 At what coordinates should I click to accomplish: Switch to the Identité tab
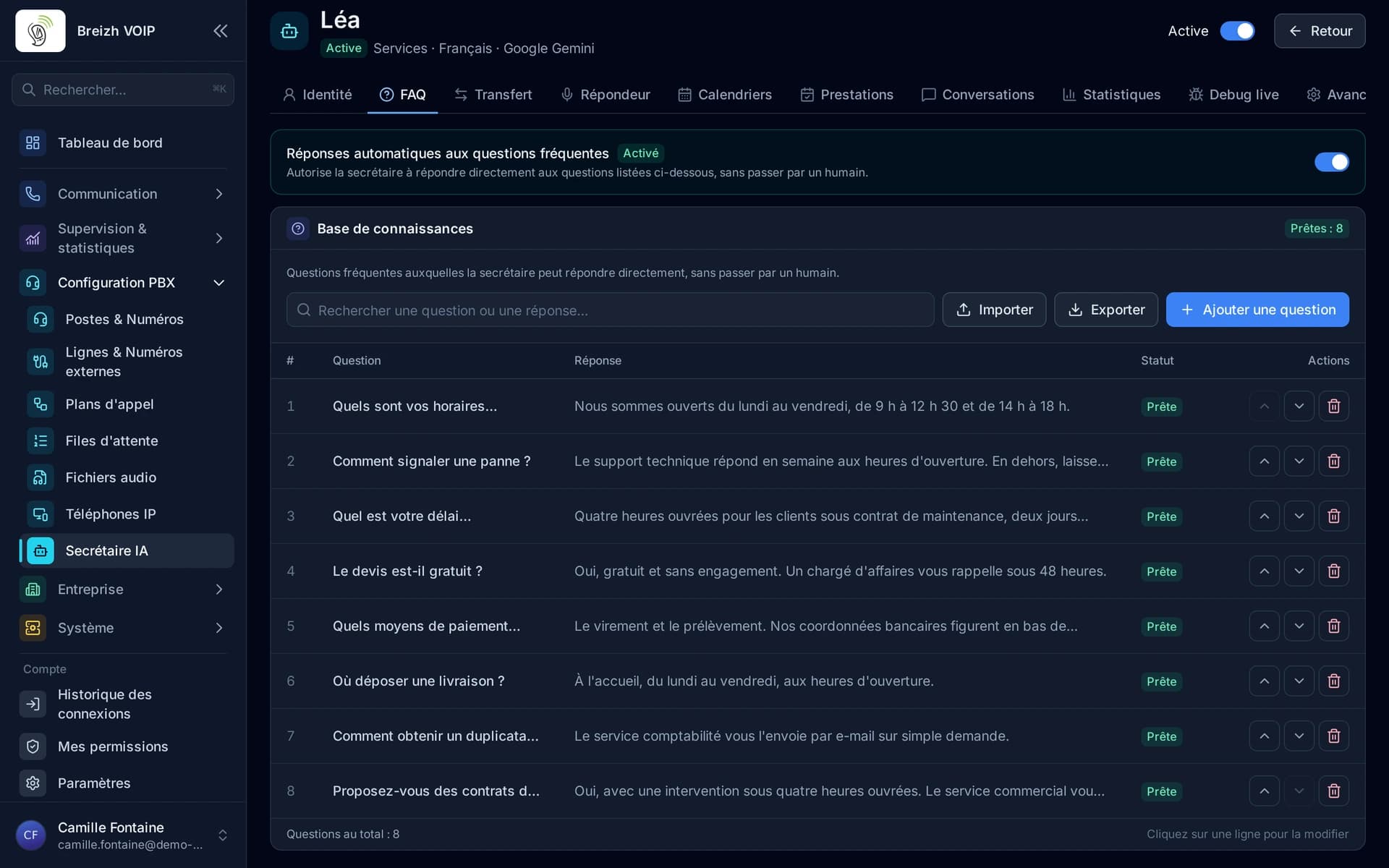318,95
